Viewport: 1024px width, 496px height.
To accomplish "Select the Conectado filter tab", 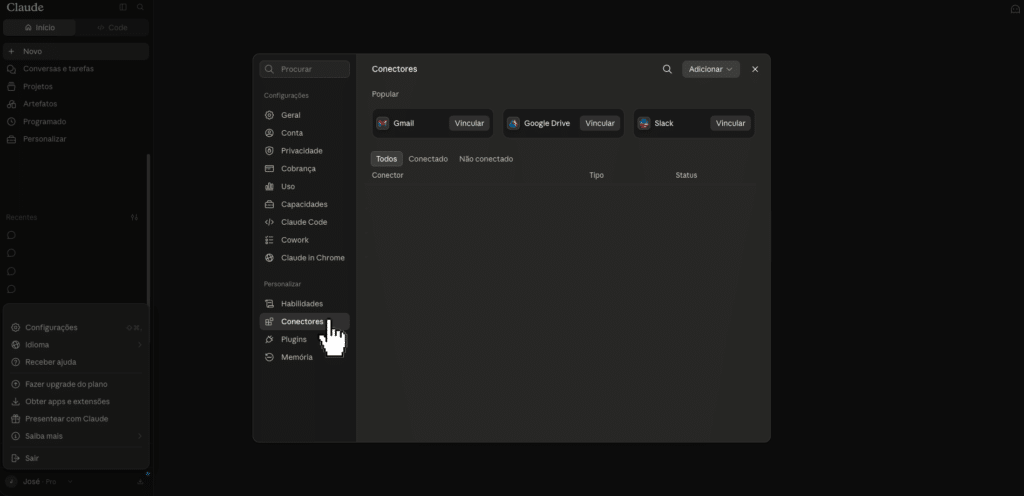I will pos(428,159).
